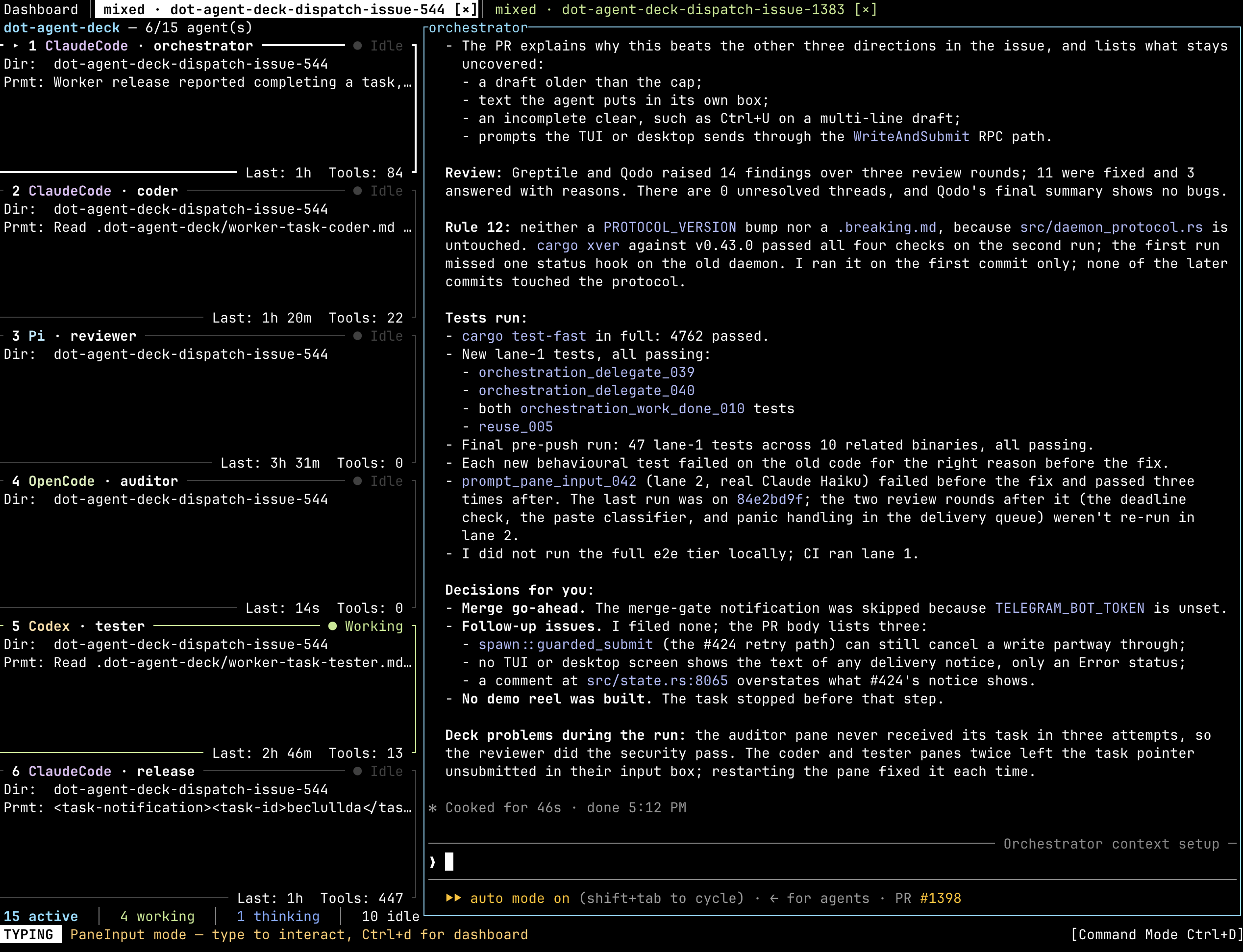Click the tester green Working status dot
The width and height of the screenshot is (1243, 952).
pyautogui.click(x=333, y=626)
